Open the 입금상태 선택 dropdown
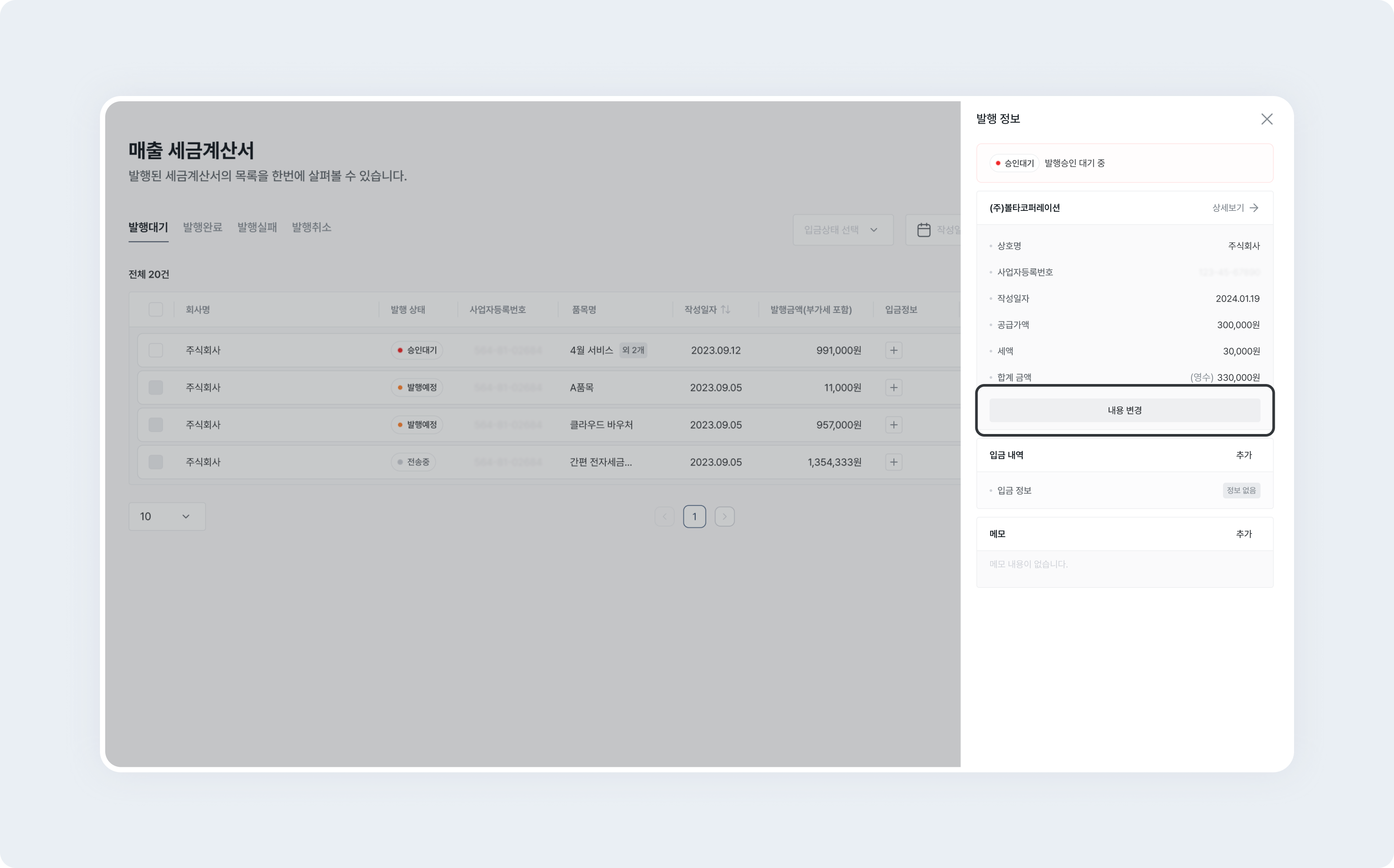 843,230
